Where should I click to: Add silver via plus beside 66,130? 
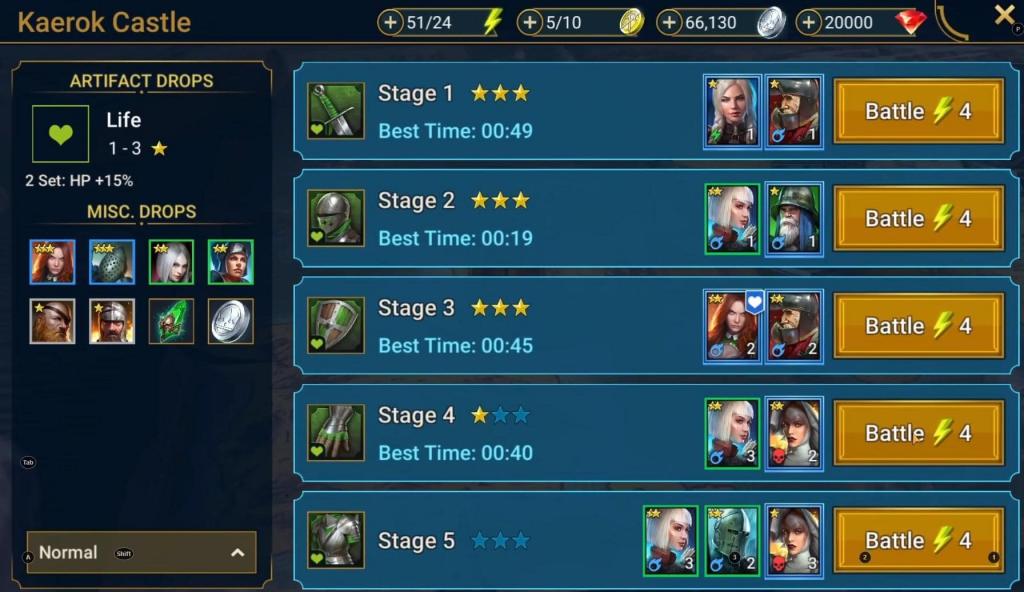click(669, 23)
